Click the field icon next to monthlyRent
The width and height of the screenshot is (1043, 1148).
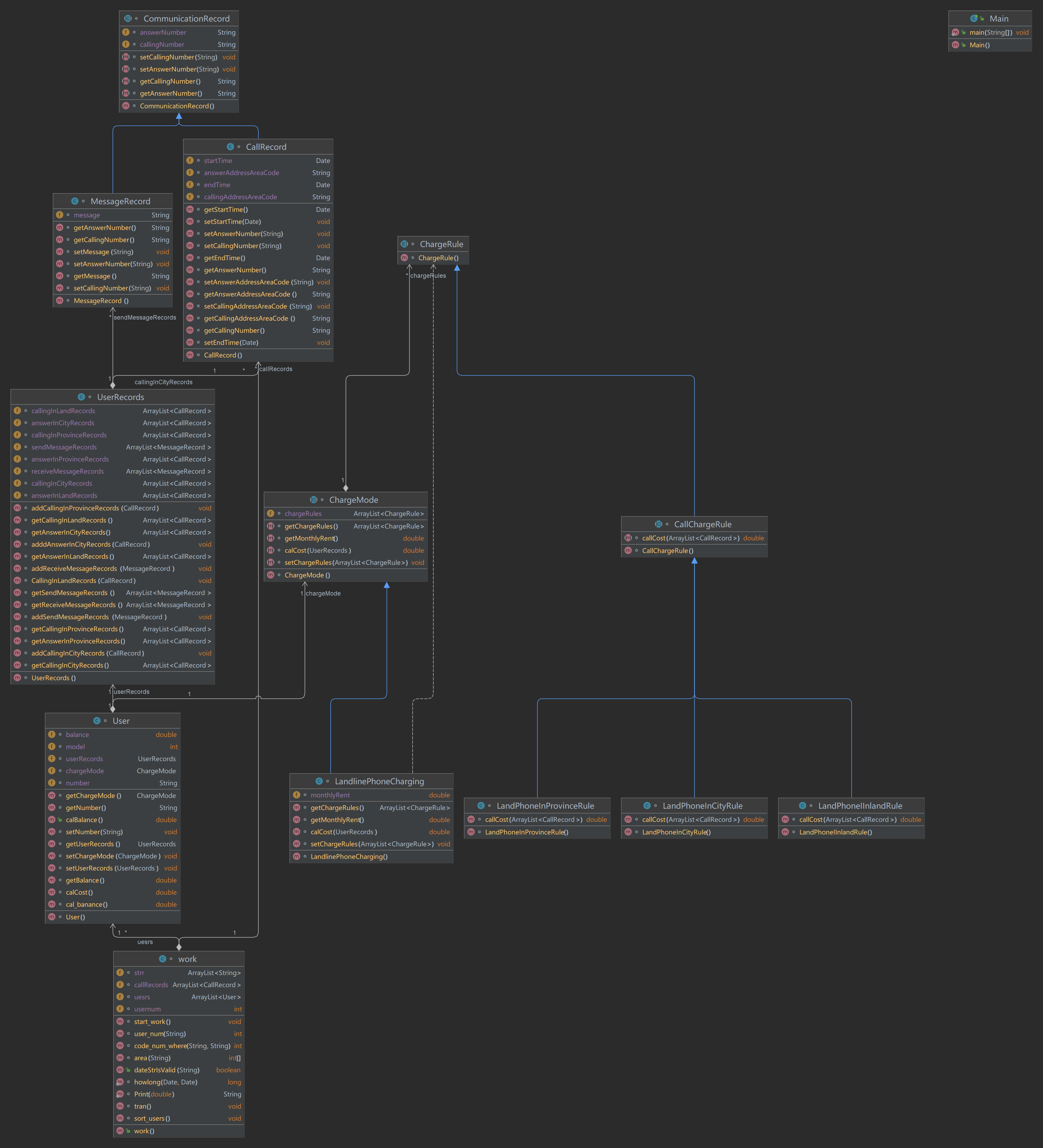click(297, 795)
